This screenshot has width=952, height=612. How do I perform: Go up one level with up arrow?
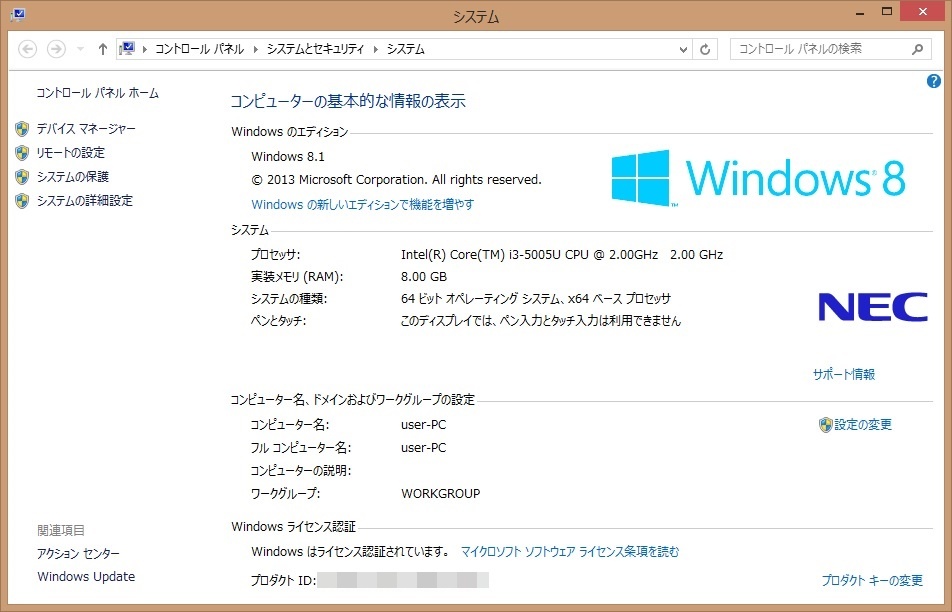103,49
